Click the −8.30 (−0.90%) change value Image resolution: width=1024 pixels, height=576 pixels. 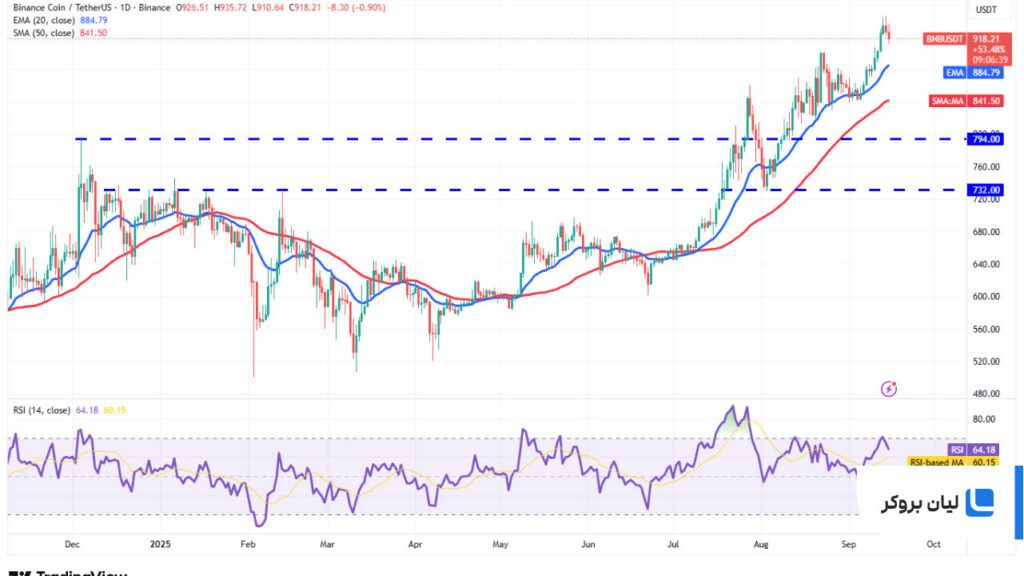coord(356,8)
